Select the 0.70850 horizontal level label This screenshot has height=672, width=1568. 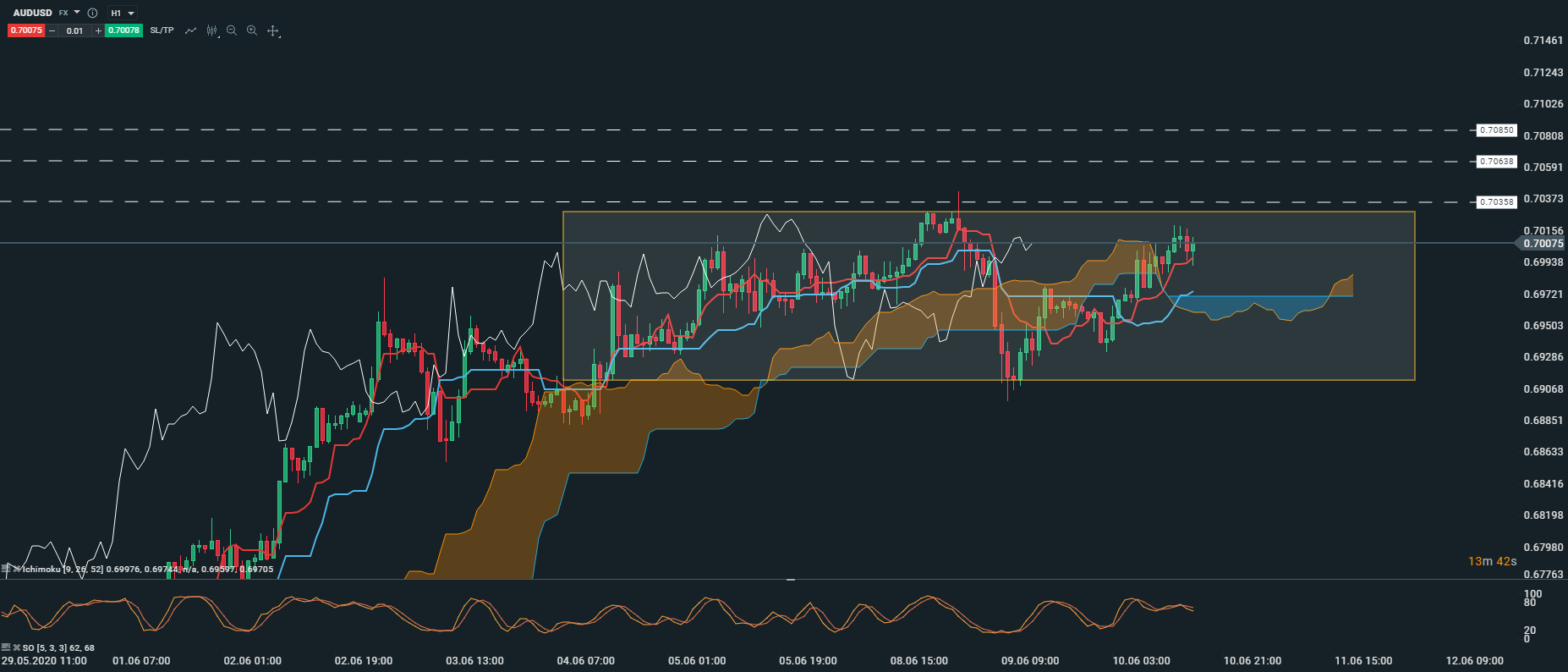(x=1496, y=130)
